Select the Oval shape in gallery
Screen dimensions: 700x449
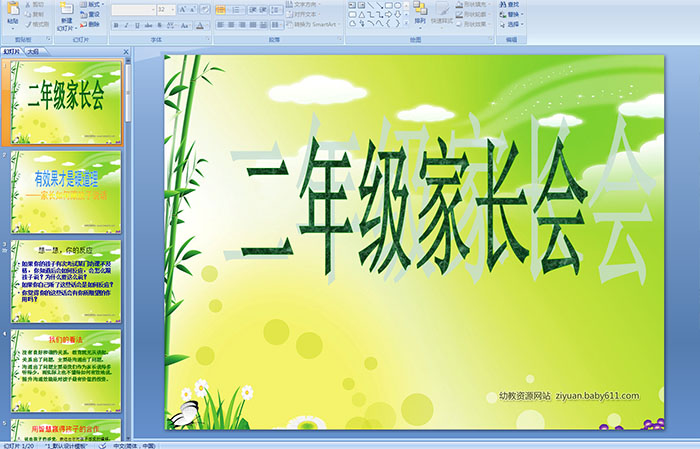(x=398, y=5)
